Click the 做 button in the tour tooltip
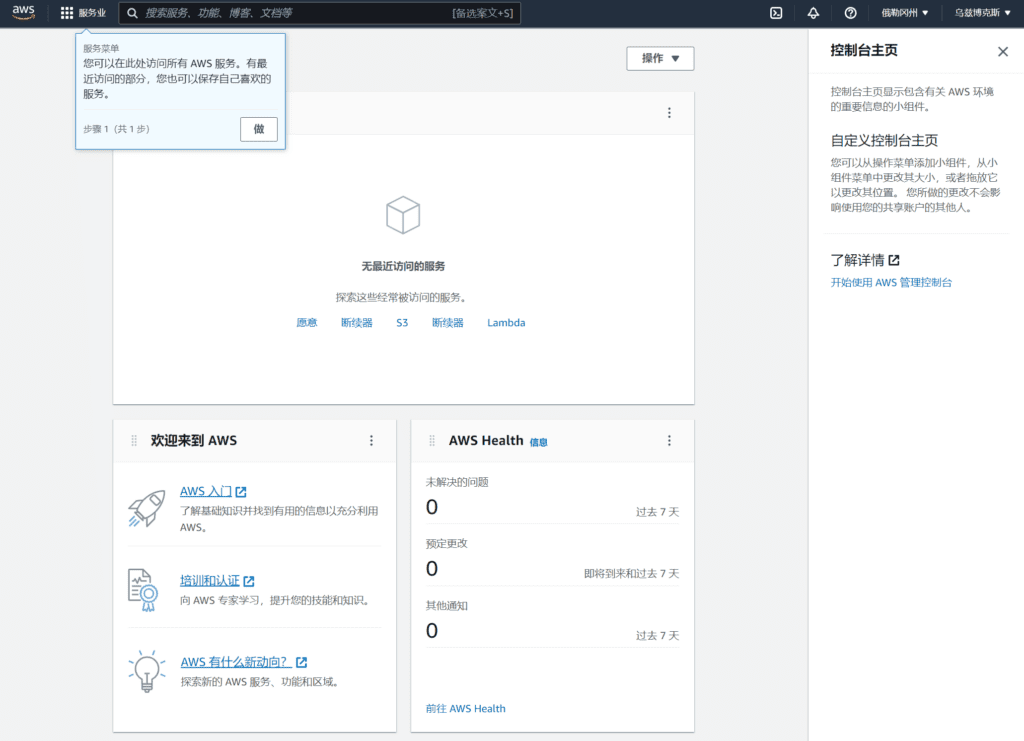The width and height of the screenshot is (1024, 741). 258,129
